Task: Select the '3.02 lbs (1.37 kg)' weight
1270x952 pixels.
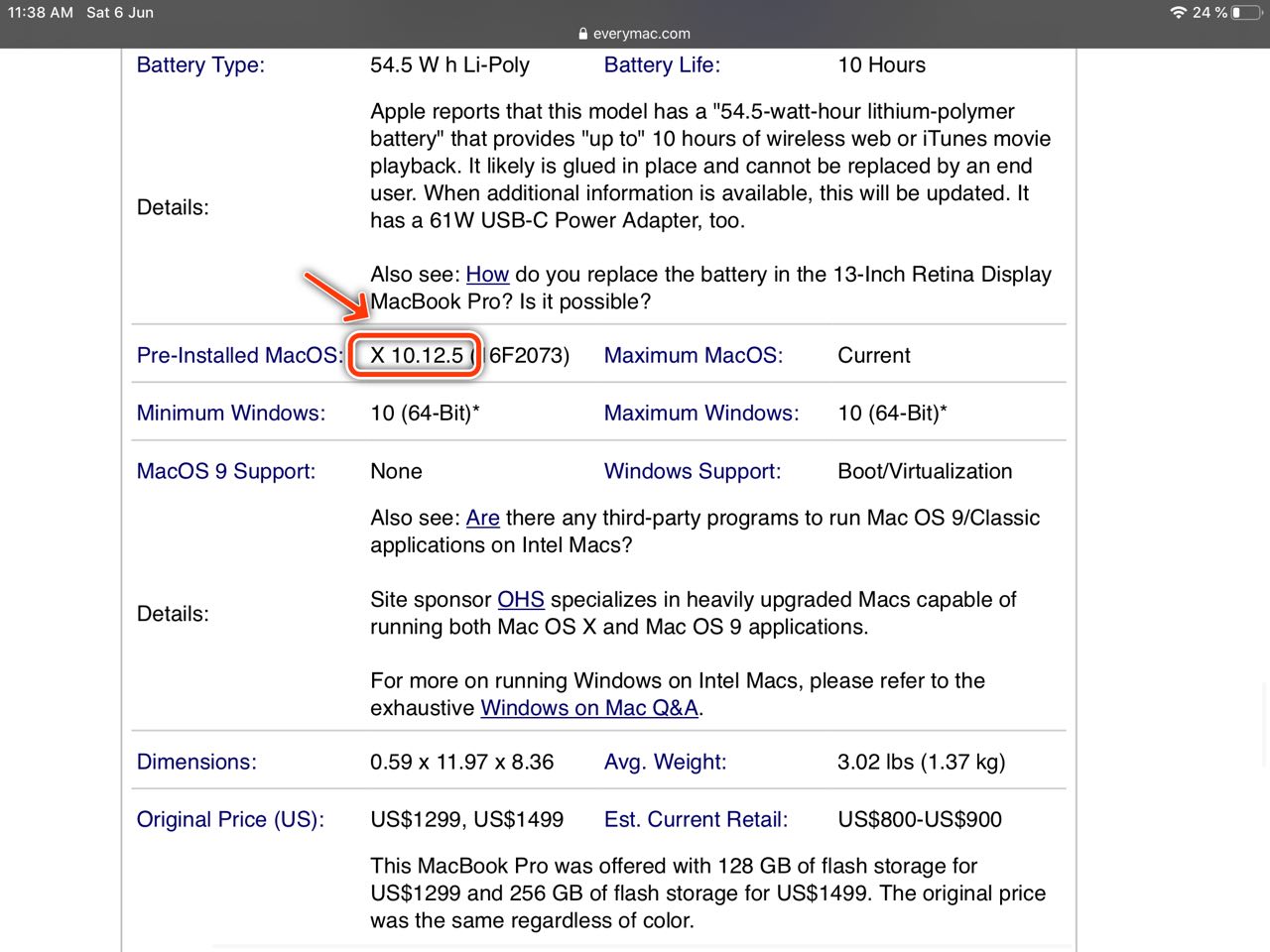Action: tap(922, 763)
